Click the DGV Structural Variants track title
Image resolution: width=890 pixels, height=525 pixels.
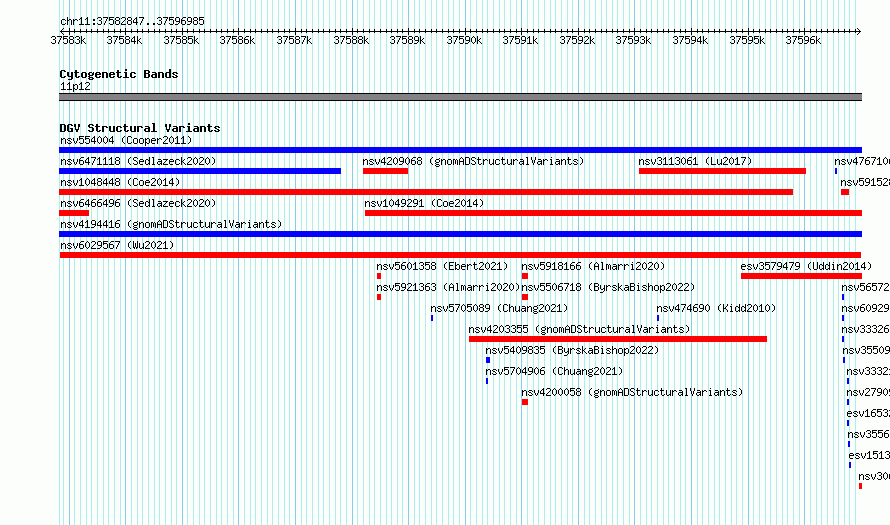point(140,128)
